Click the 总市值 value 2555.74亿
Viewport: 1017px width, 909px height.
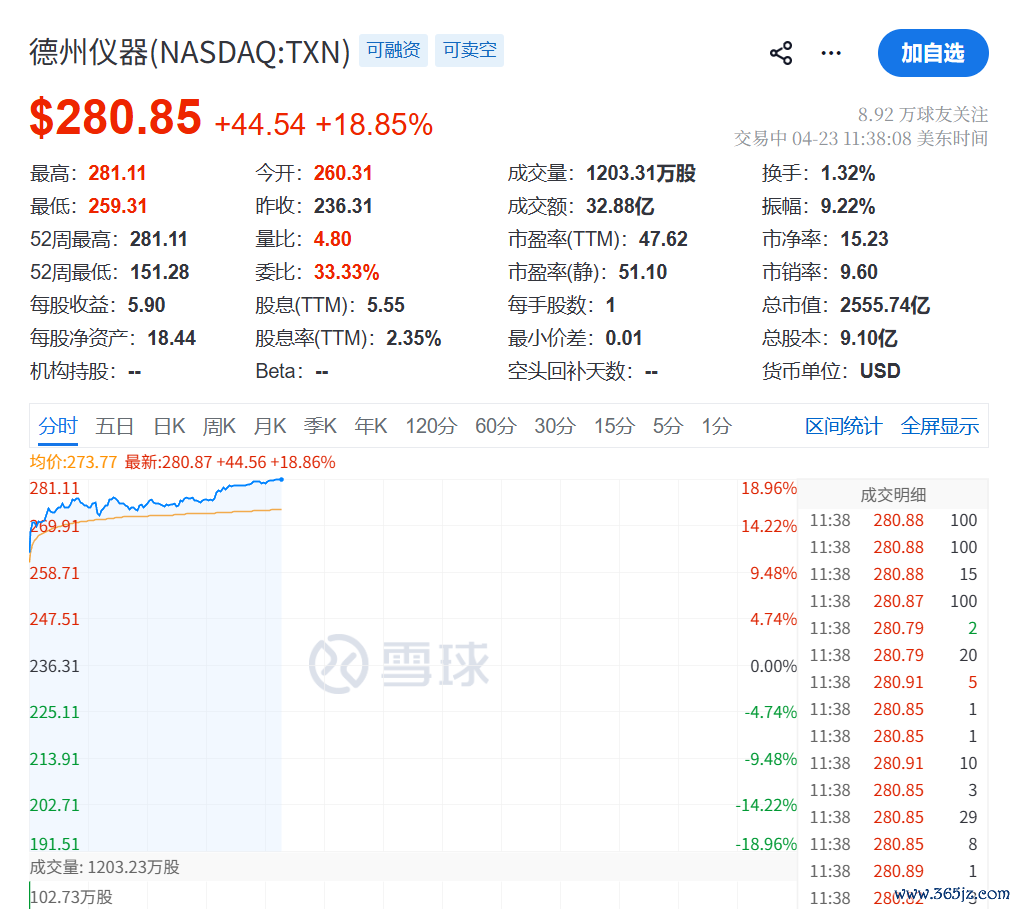(885, 305)
